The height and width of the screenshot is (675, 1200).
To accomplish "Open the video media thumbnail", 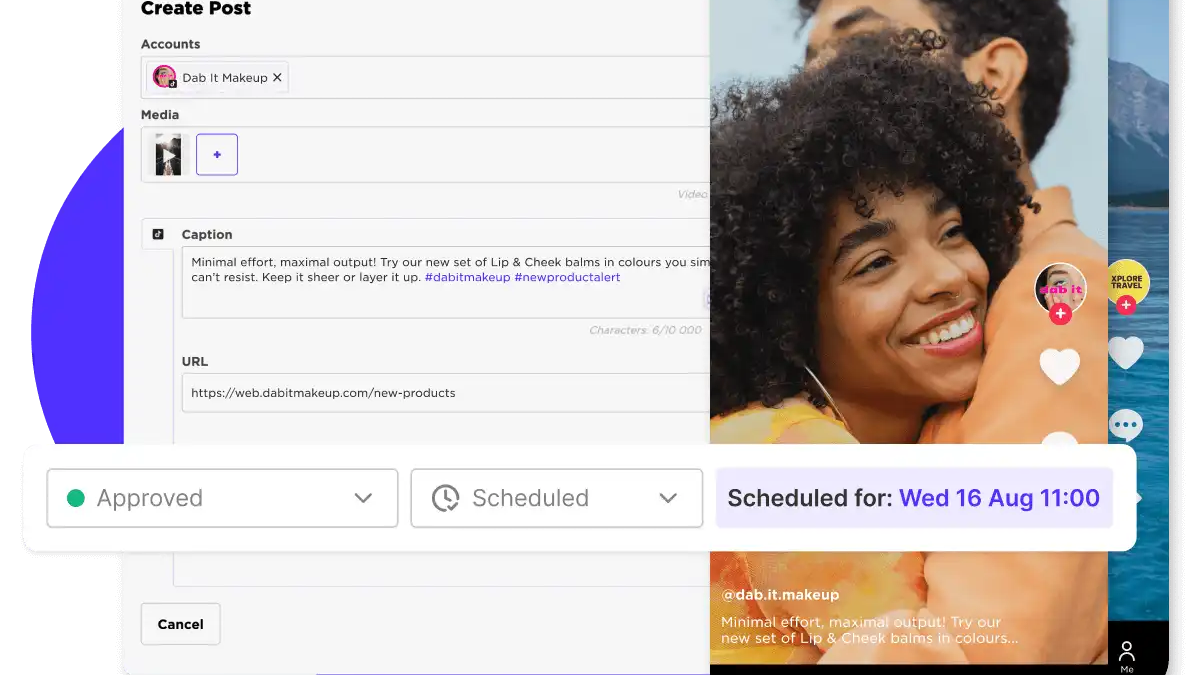I will (x=168, y=155).
